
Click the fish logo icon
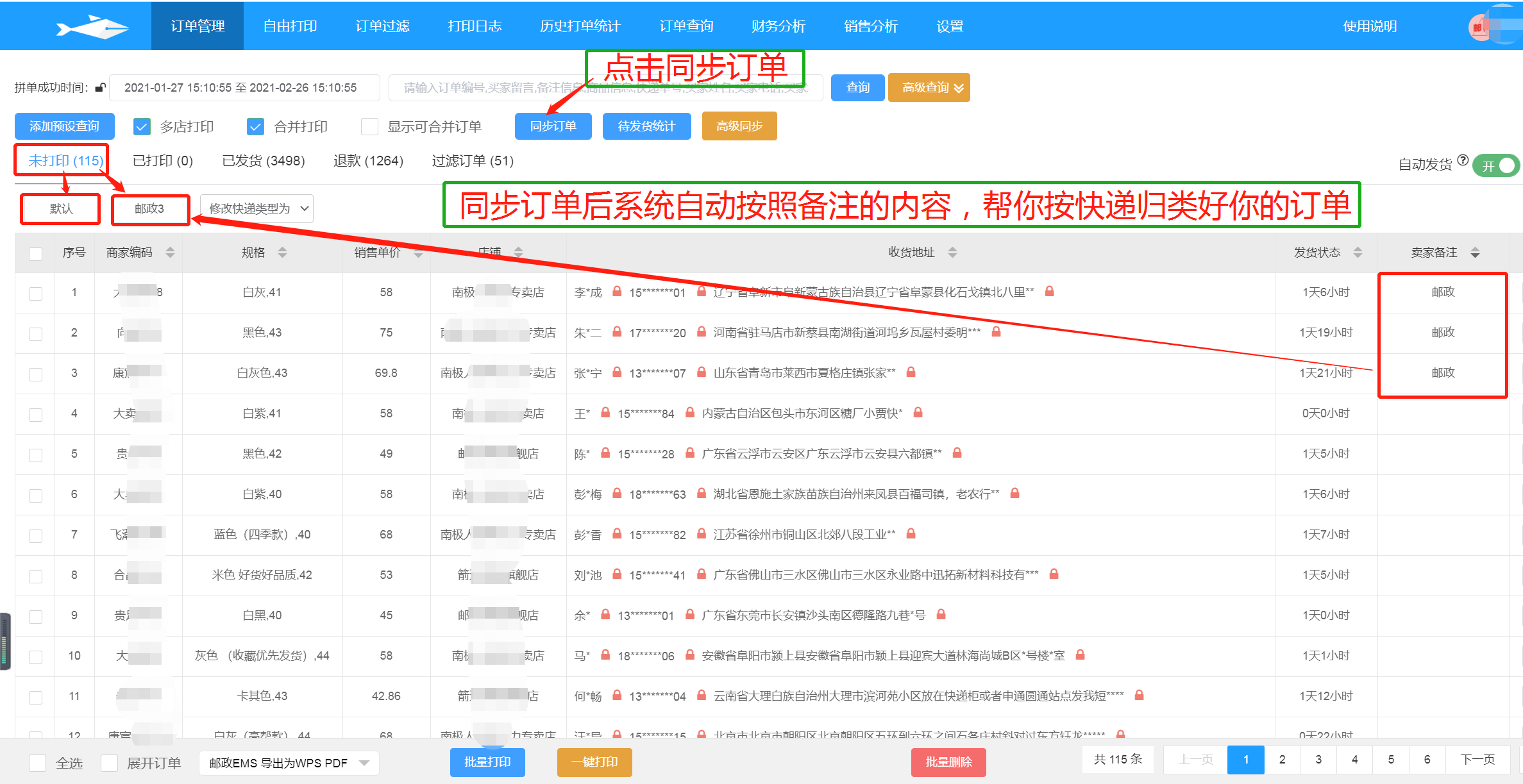92,27
